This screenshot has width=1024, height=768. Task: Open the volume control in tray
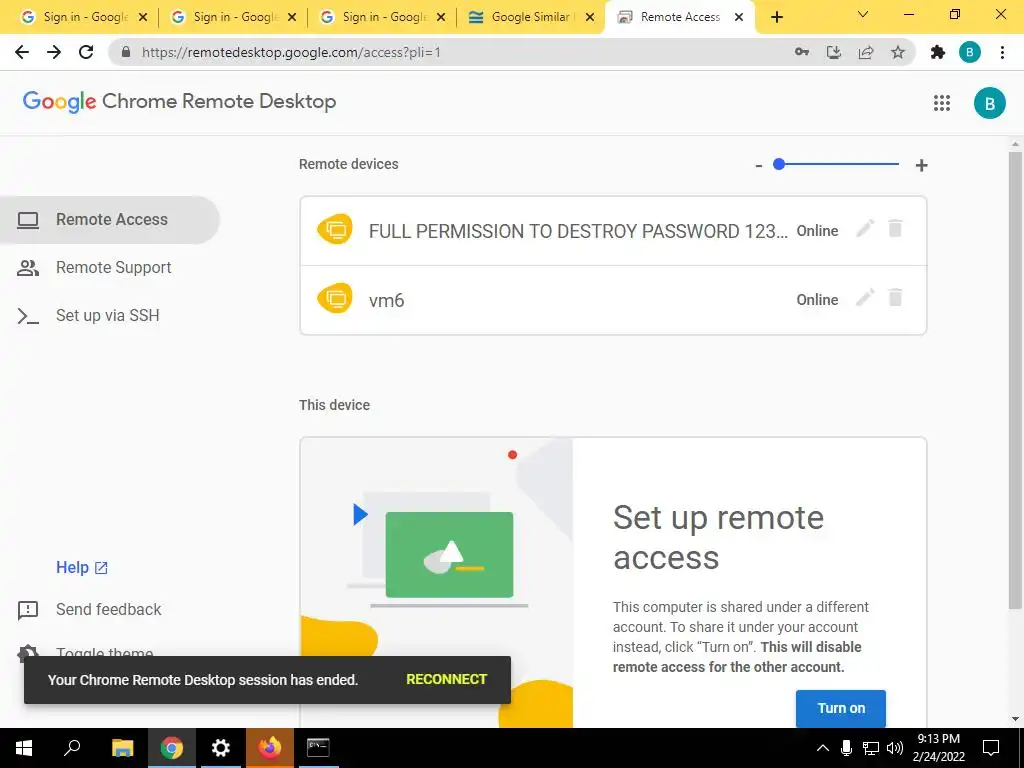[x=895, y=748]
